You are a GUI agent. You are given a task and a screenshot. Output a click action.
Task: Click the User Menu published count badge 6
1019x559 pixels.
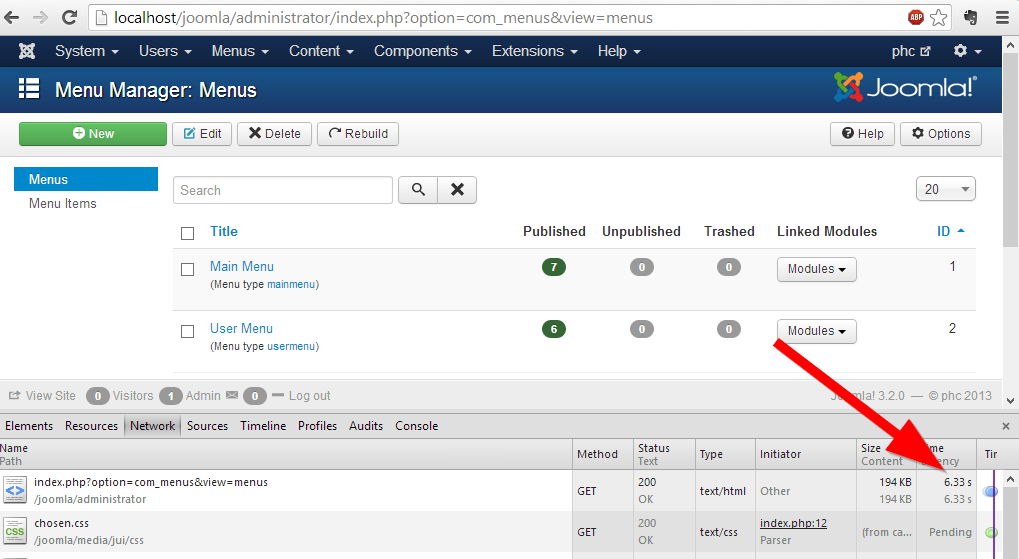(x=554, y=329)
